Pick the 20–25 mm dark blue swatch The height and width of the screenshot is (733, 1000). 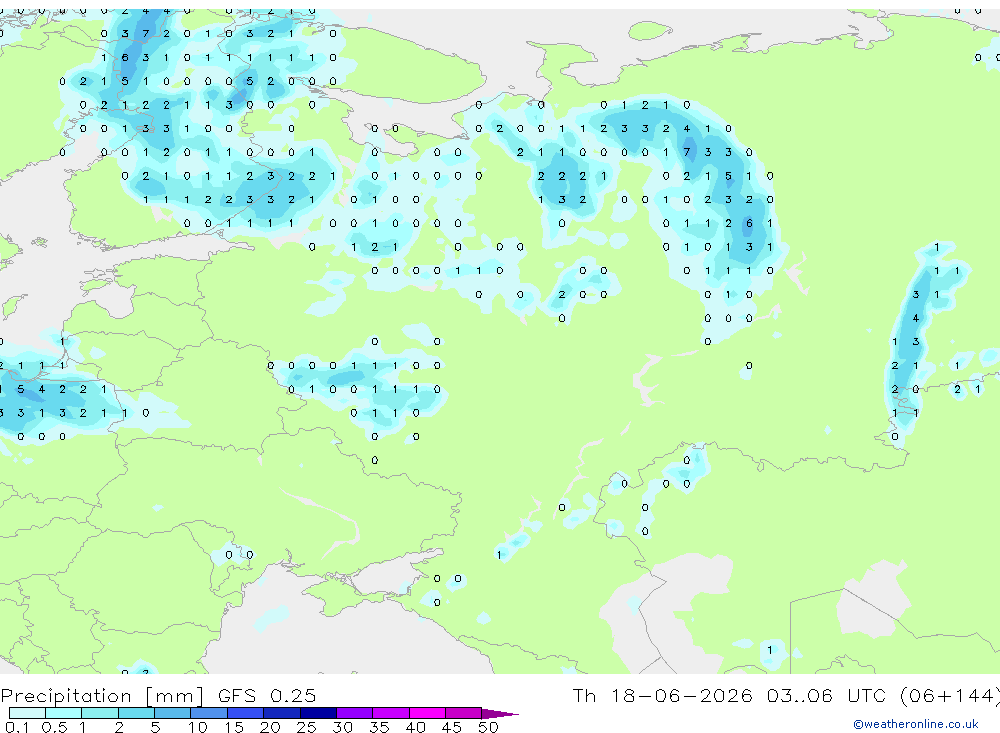point(282,713)
